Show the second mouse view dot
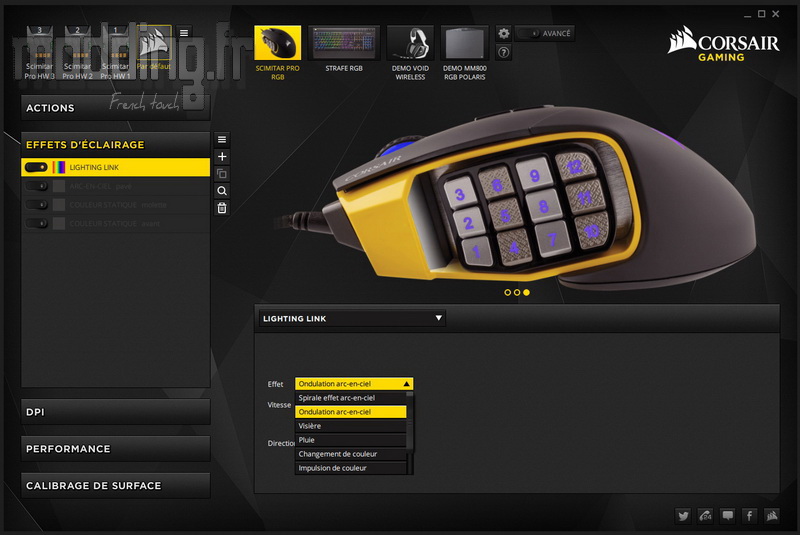The width and height of the screenshot is (800, 535). pyautogui.click(x=517, y=293)
